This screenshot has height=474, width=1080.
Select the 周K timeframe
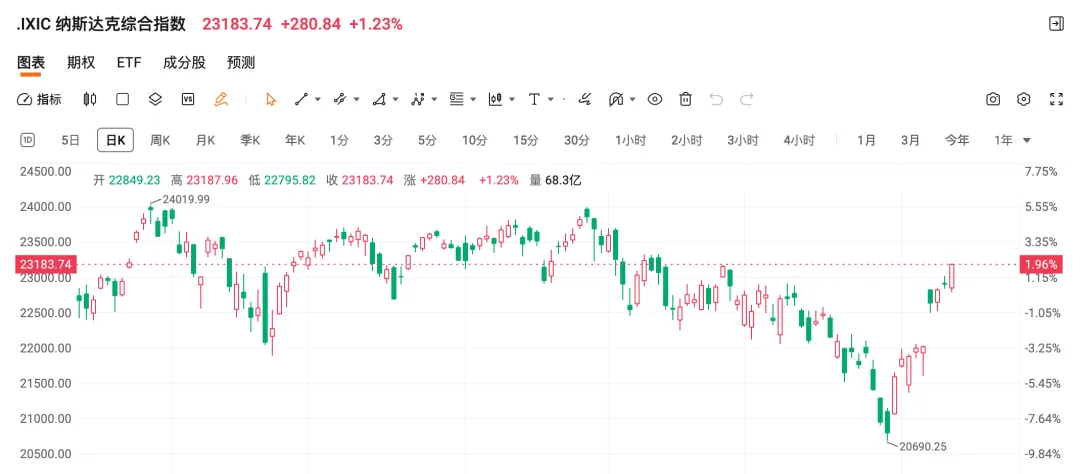point(160,140)
